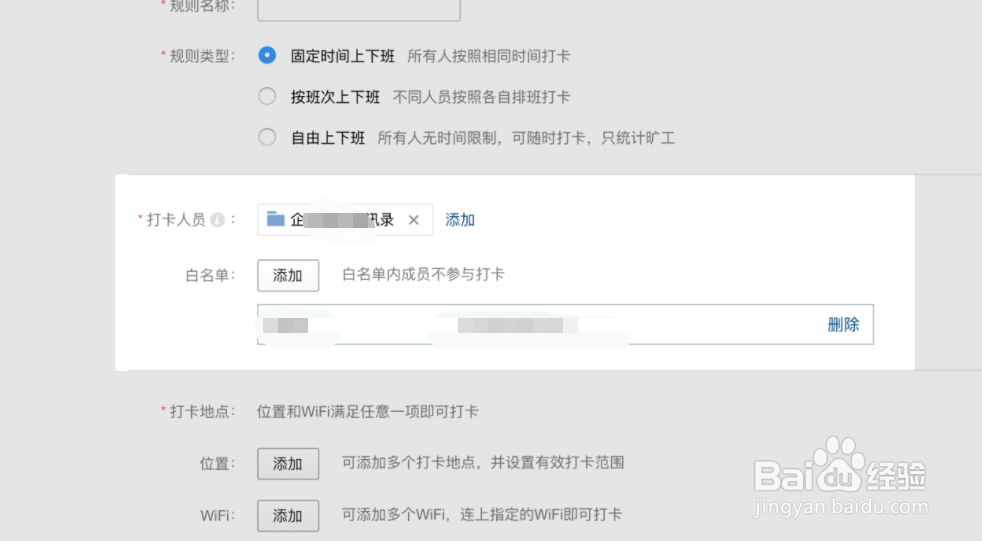Select the 按班次上下班 radio button
The width and height of the screenshot is (982, 541).
pos(267,97)
